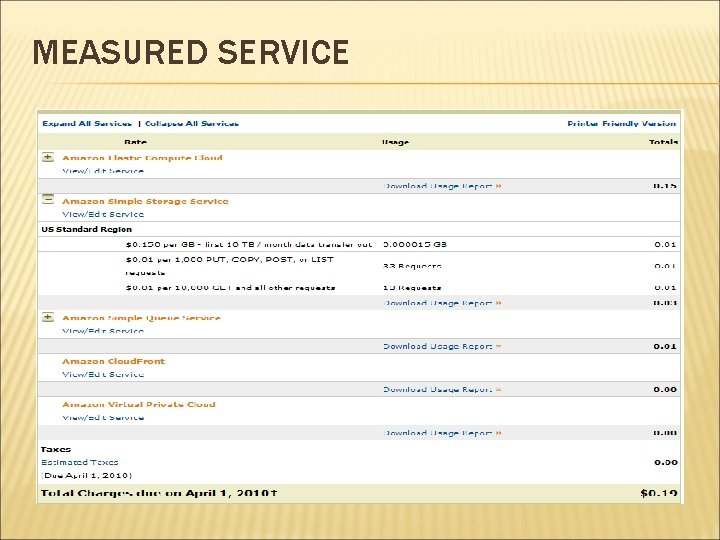This screenshot has width=720, height=540.
Task: Click the Estimated Taxes link
Action: click(x=80, y=462)
